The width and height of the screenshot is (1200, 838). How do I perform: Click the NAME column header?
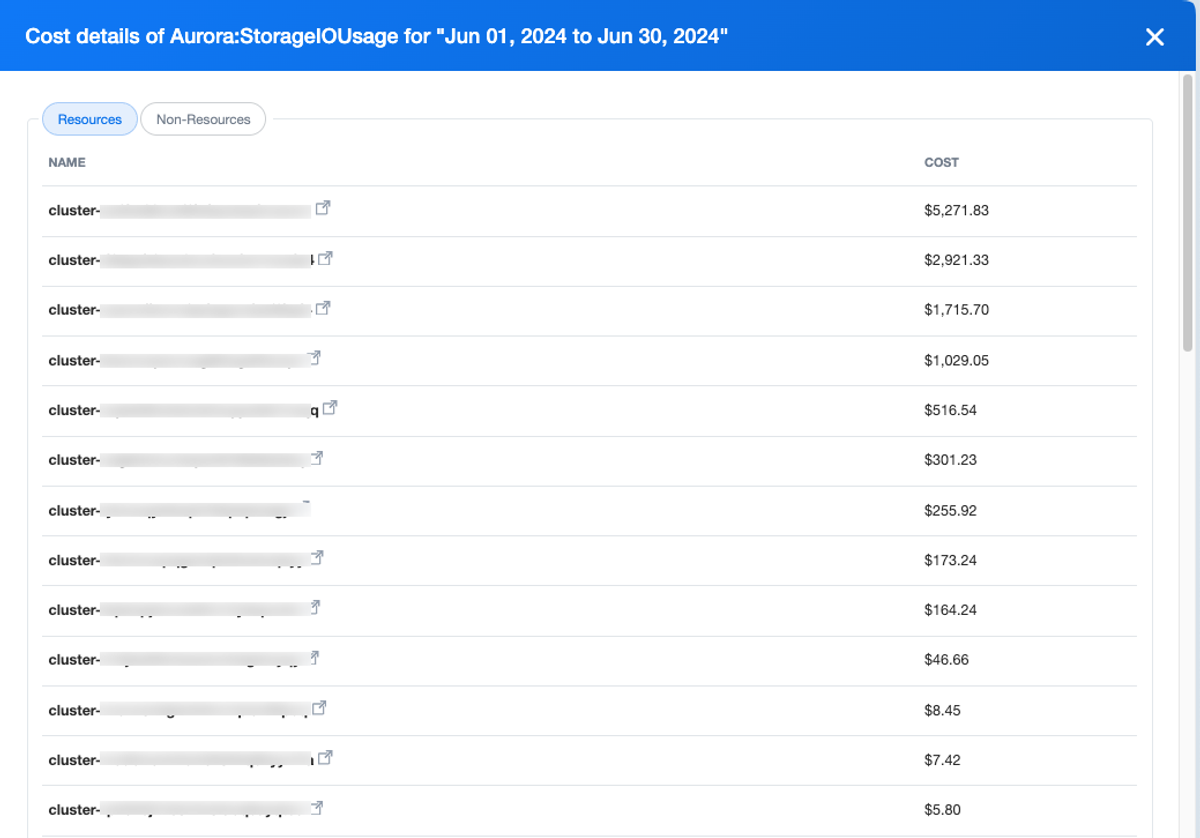67,162
